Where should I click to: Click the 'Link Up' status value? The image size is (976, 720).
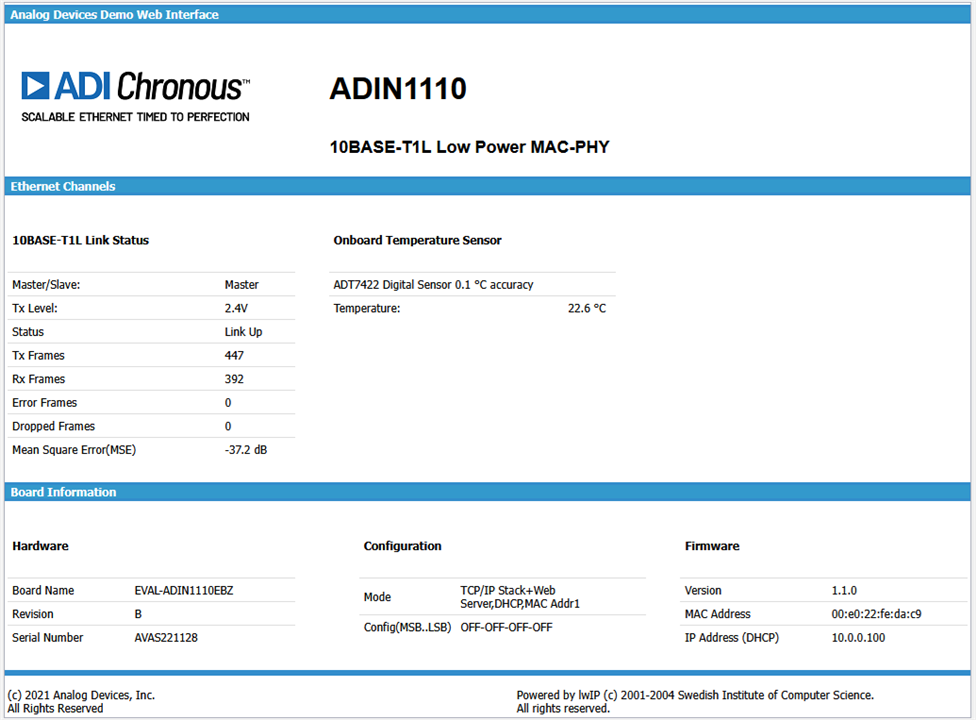pos(243,332)
